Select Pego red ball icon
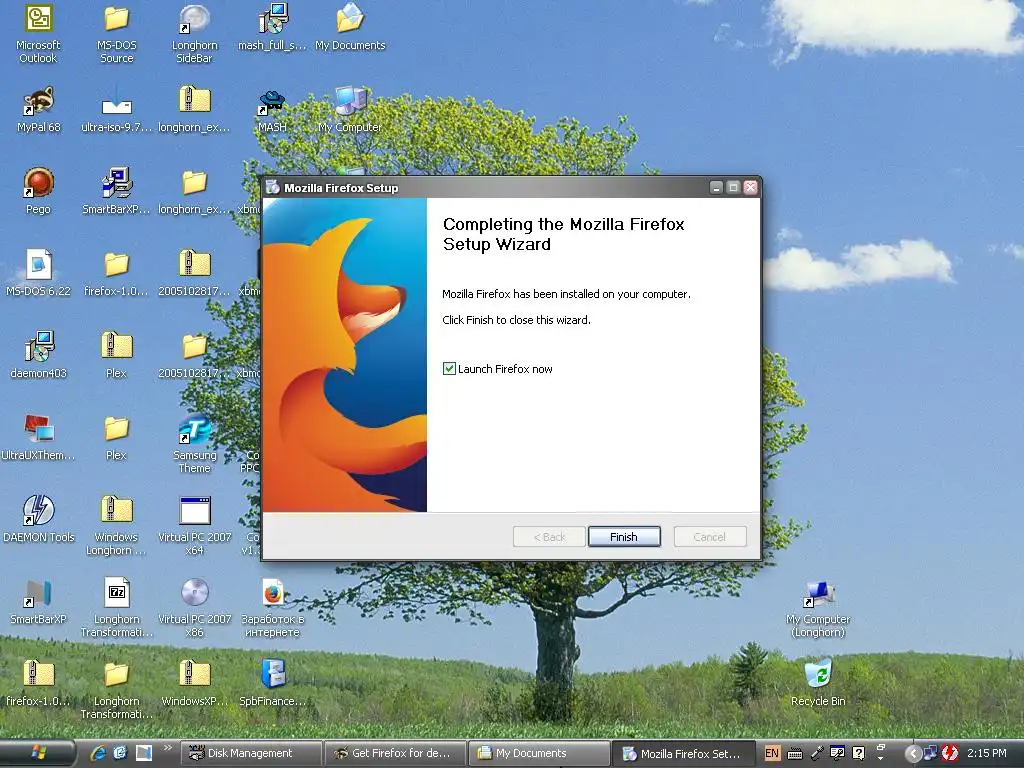The width and height of the screenshot is (1024, 768). [38, 182]
